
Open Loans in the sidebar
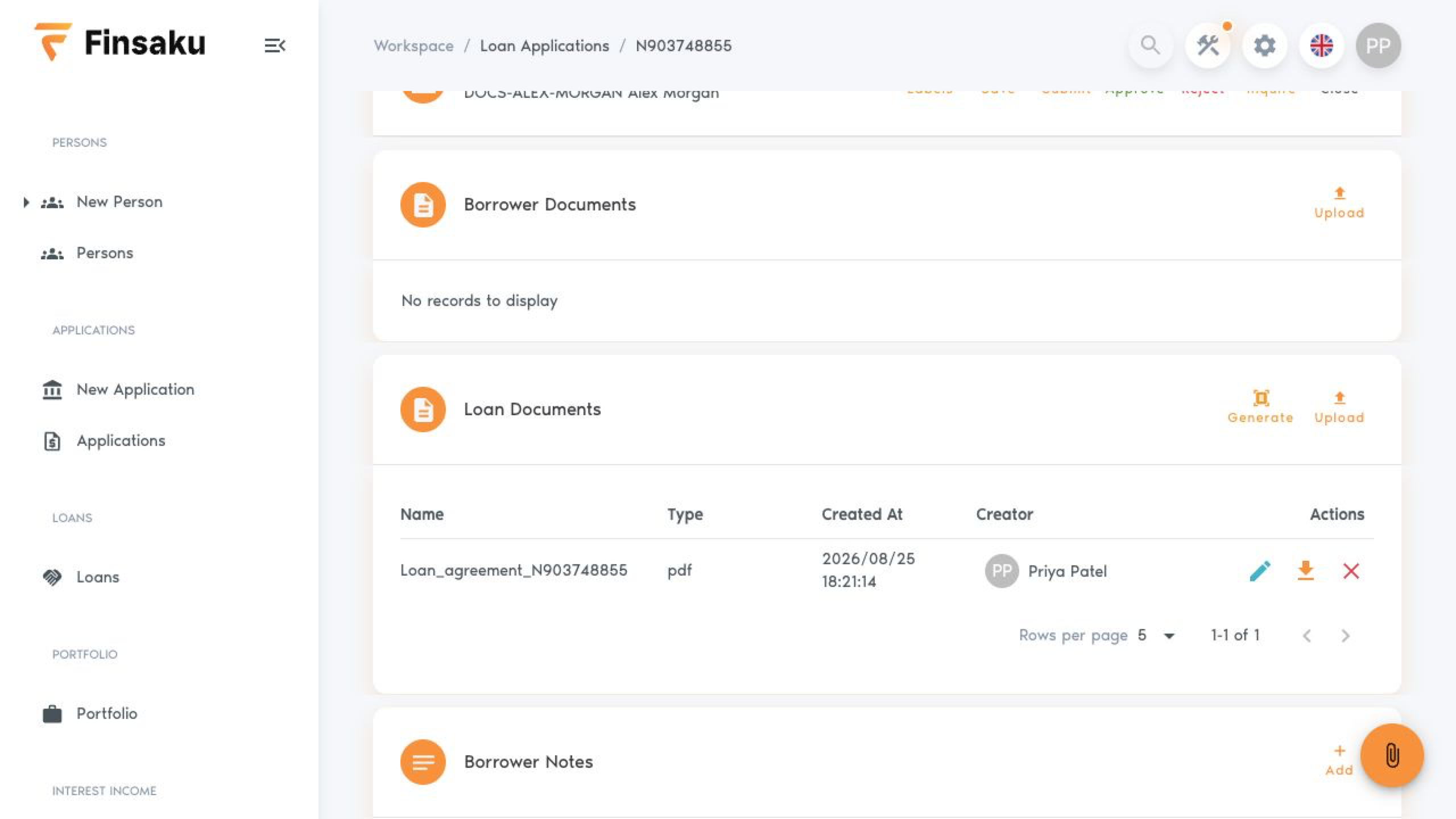click(98, 577)
